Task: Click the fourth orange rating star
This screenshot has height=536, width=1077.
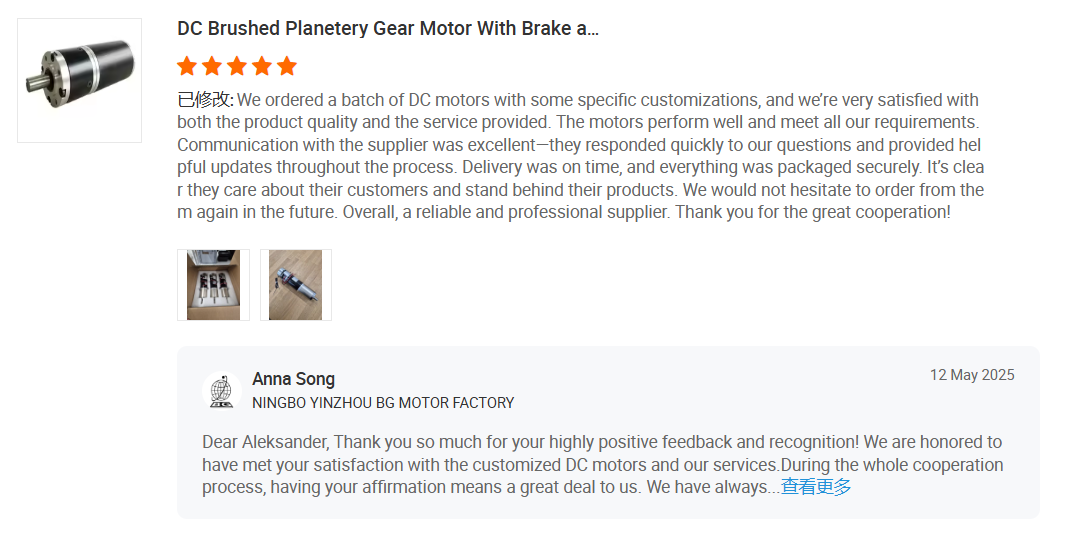Action: click(262, 66)
